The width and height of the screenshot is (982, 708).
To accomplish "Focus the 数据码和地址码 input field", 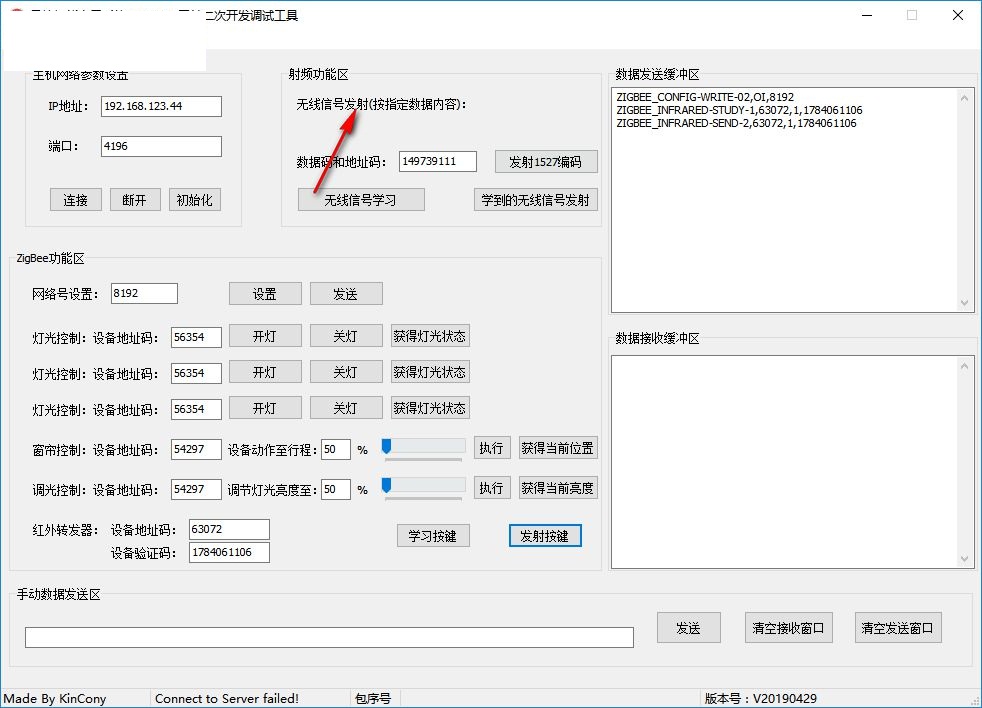I will point(437,161).
